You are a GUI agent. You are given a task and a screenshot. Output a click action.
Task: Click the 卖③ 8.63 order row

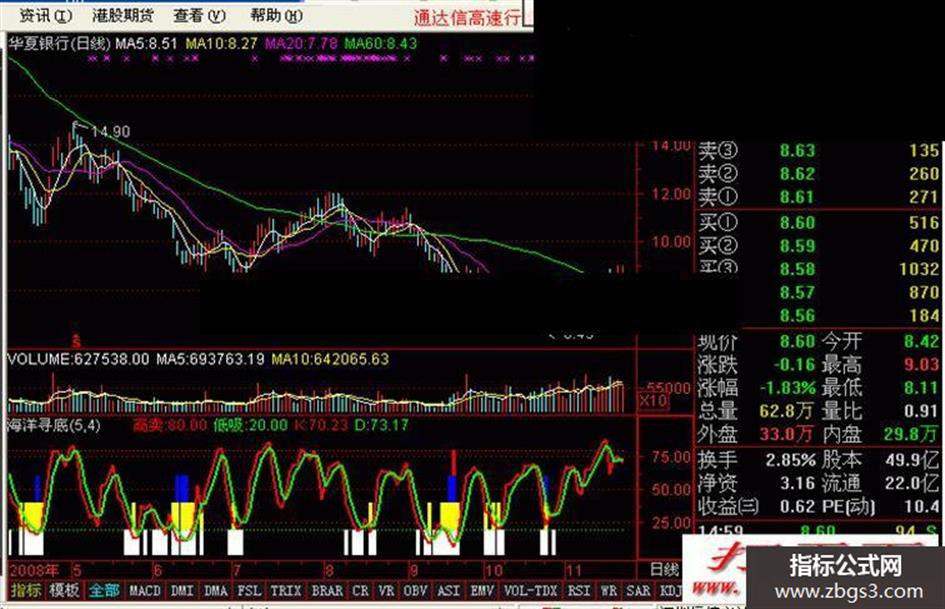[818, 150]
